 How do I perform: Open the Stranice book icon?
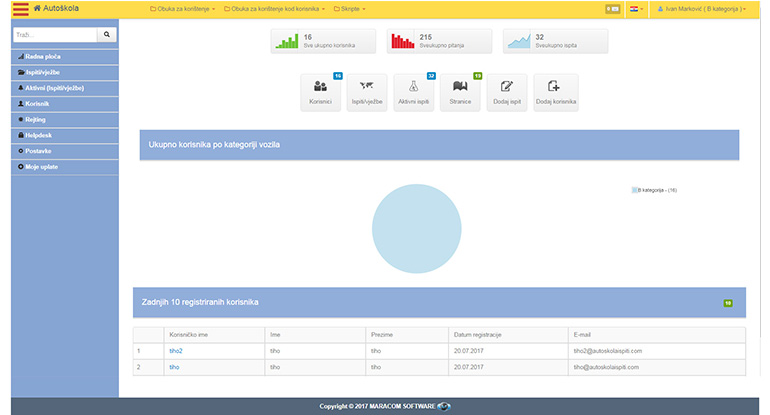(461, 88)
